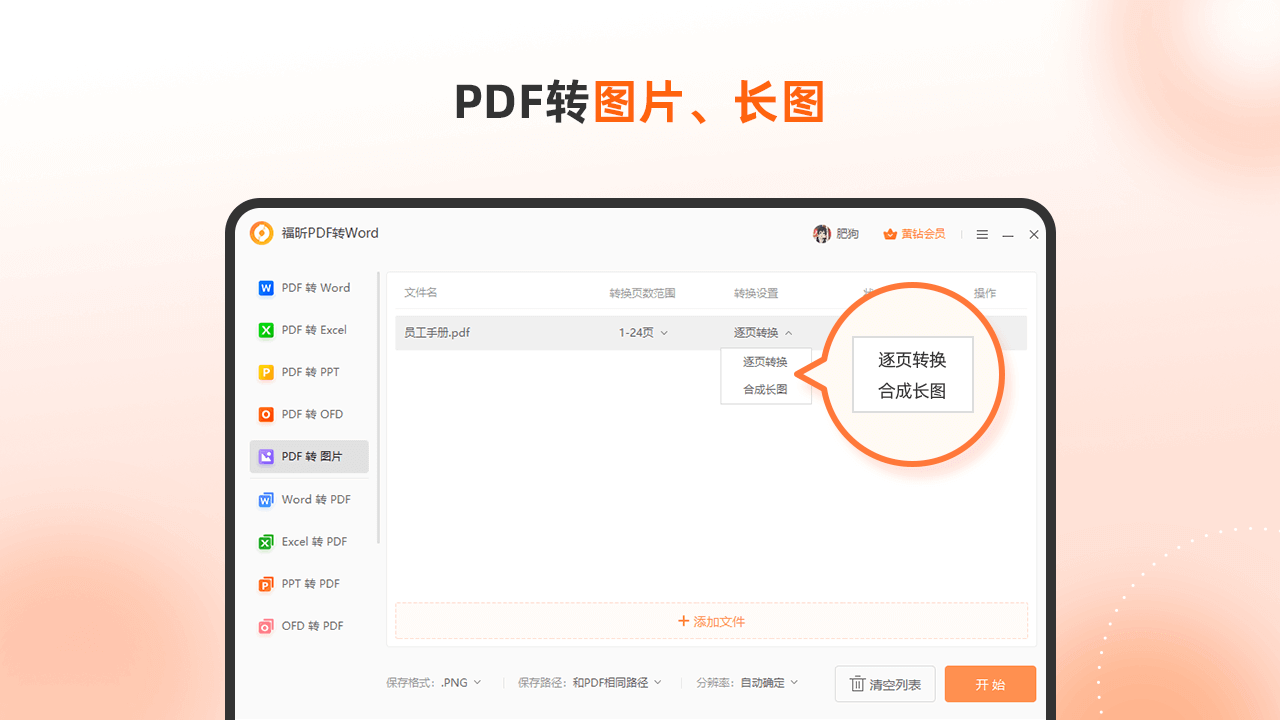Viewport: 1280px width, 720px height.
Task: Click the Excel 转 PDF icon
Action: [266, 542]
